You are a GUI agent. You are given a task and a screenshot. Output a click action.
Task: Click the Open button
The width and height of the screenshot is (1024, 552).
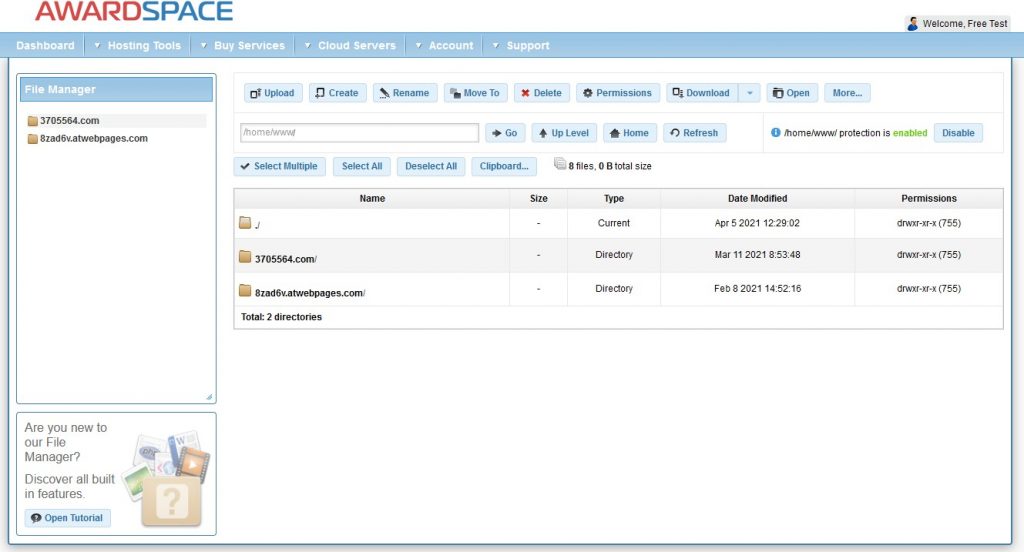[x=792, y=93]
